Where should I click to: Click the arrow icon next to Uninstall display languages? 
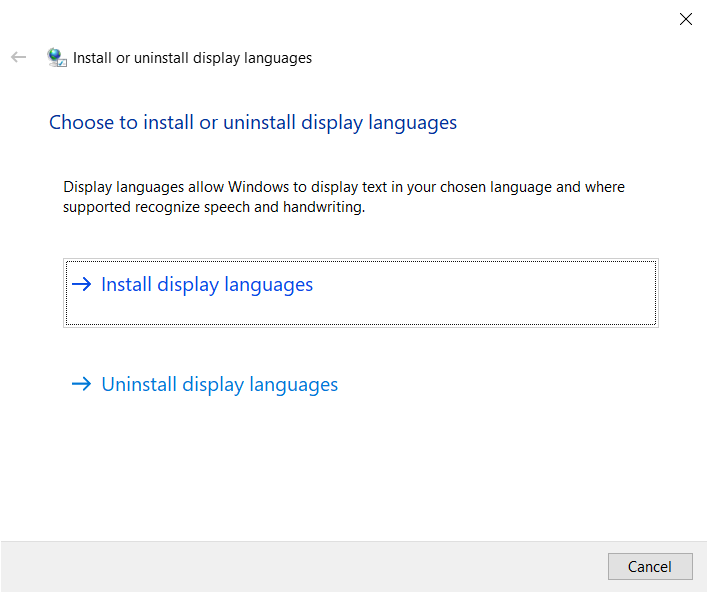point(82,384)
